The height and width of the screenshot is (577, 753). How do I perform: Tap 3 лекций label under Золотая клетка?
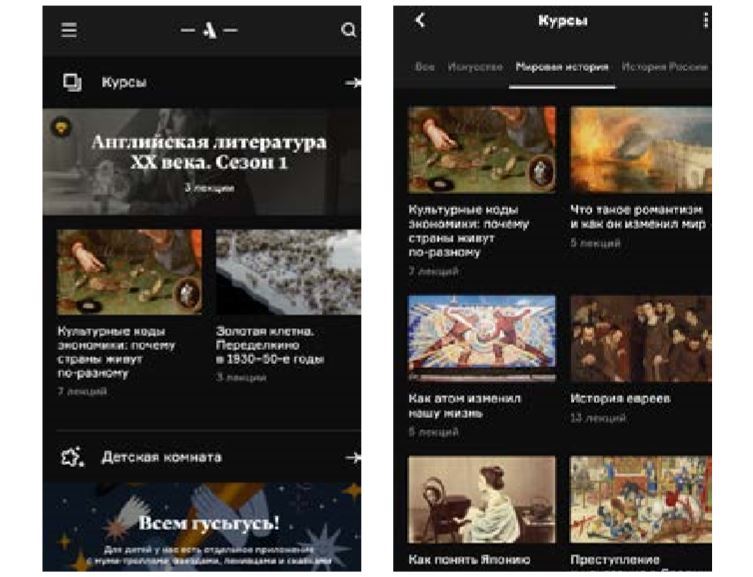[241, 377]
